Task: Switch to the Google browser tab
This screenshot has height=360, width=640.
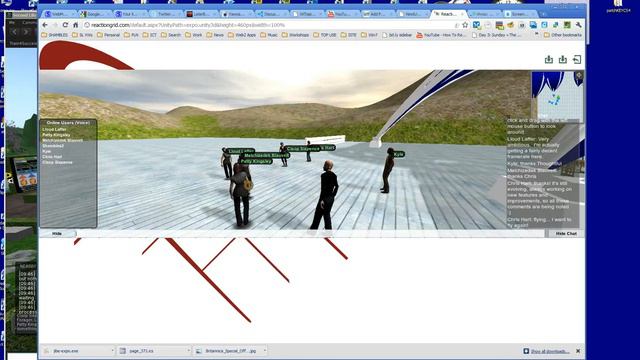Action: [x=94, y=14]
